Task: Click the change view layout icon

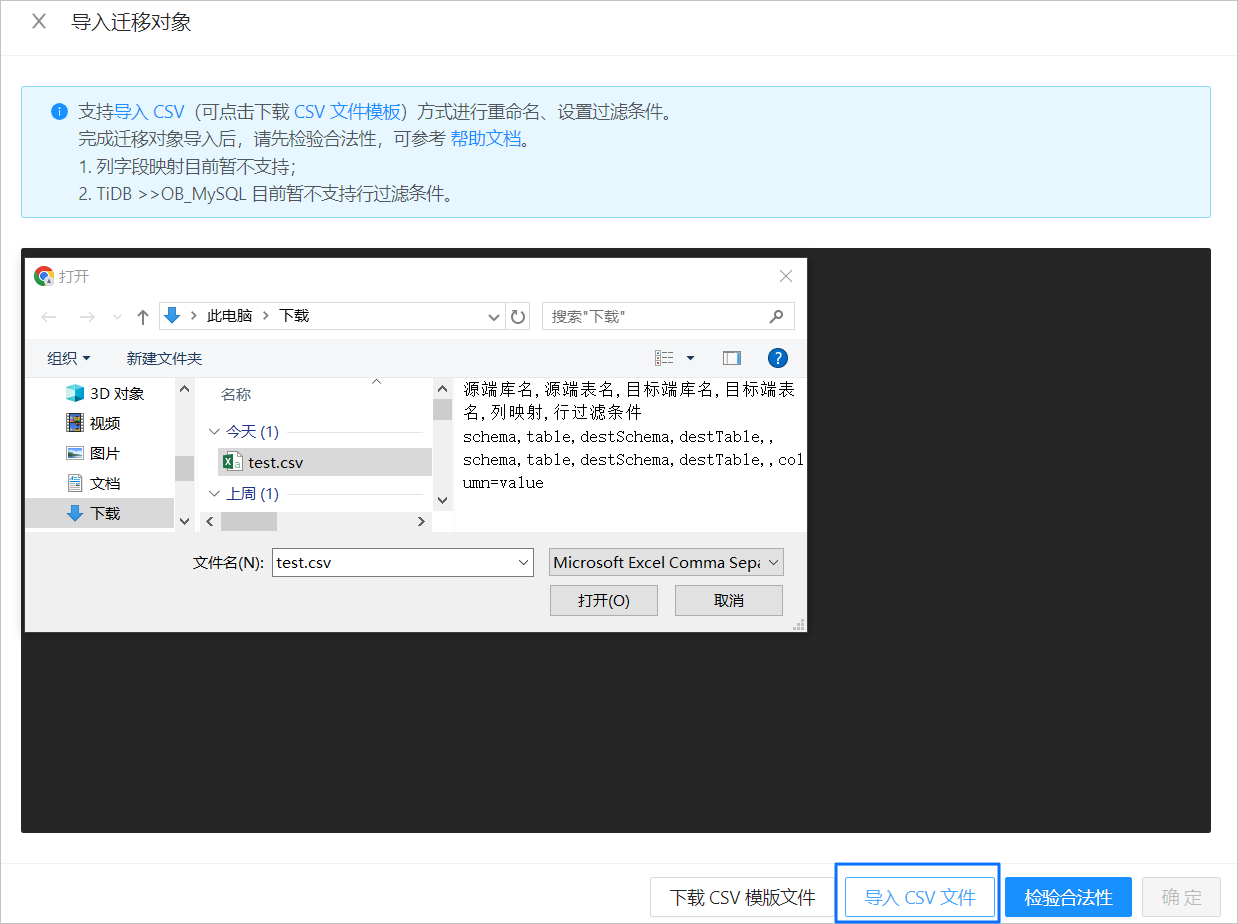Action: (664, 358)
